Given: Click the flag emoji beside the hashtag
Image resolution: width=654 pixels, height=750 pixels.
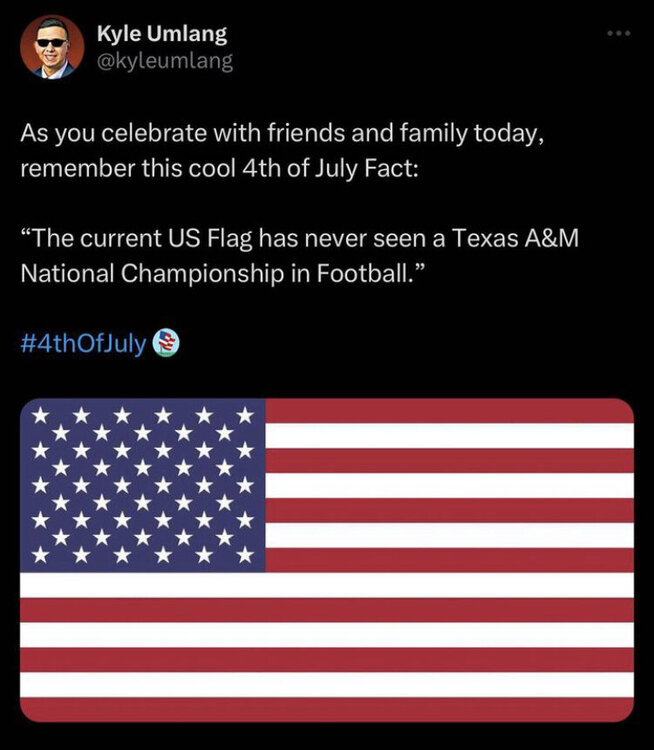Looking at the screenshot, I should click(x=166, y=345).
